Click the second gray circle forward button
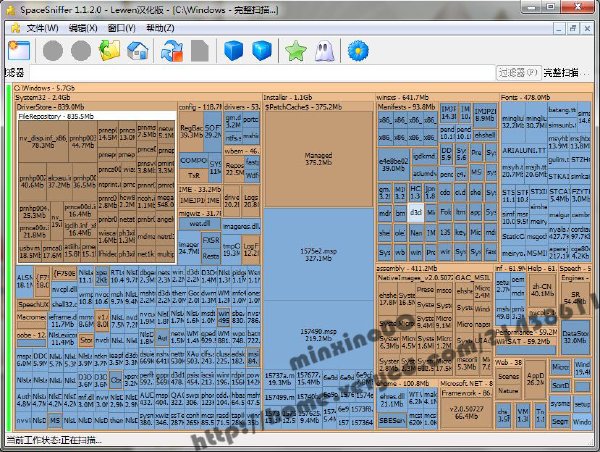Viewport: 600px width, 452px height. point(81,51)
